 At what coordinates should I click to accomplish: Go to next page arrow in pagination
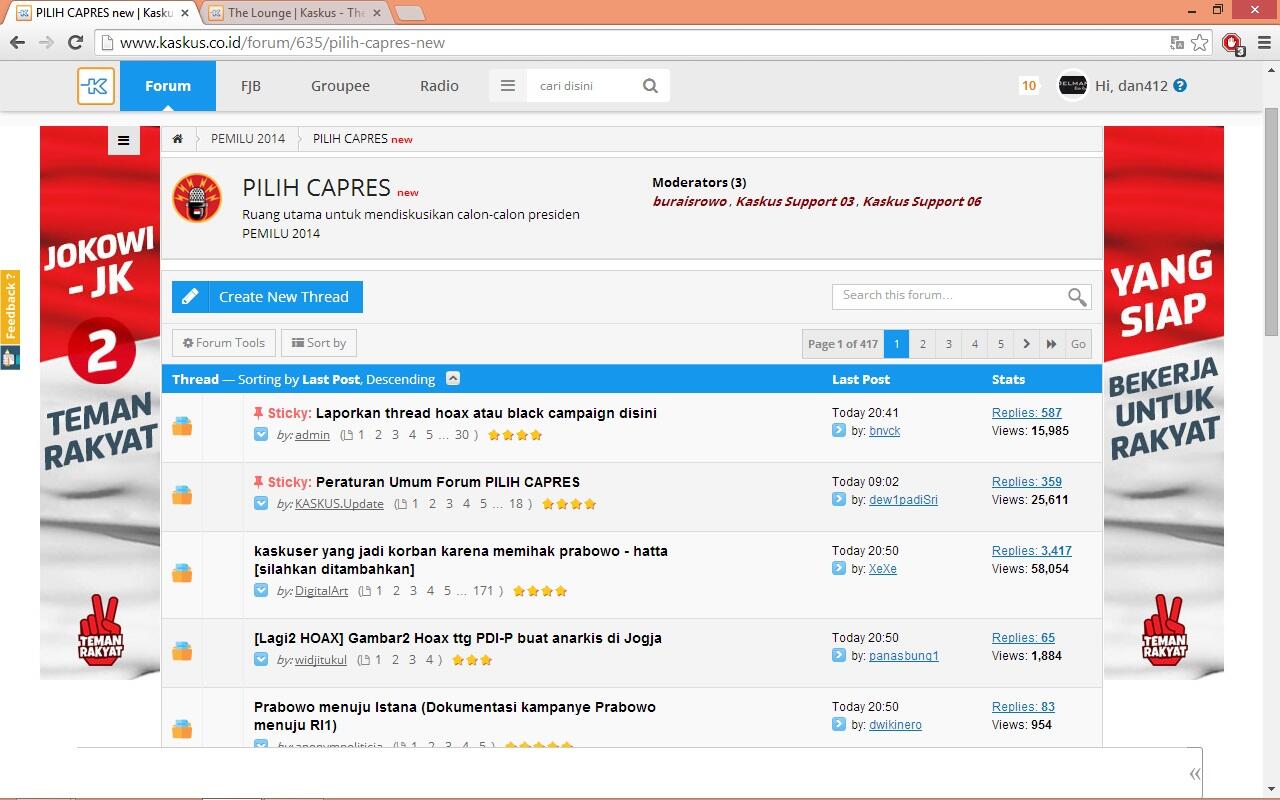click(1026, 344)
